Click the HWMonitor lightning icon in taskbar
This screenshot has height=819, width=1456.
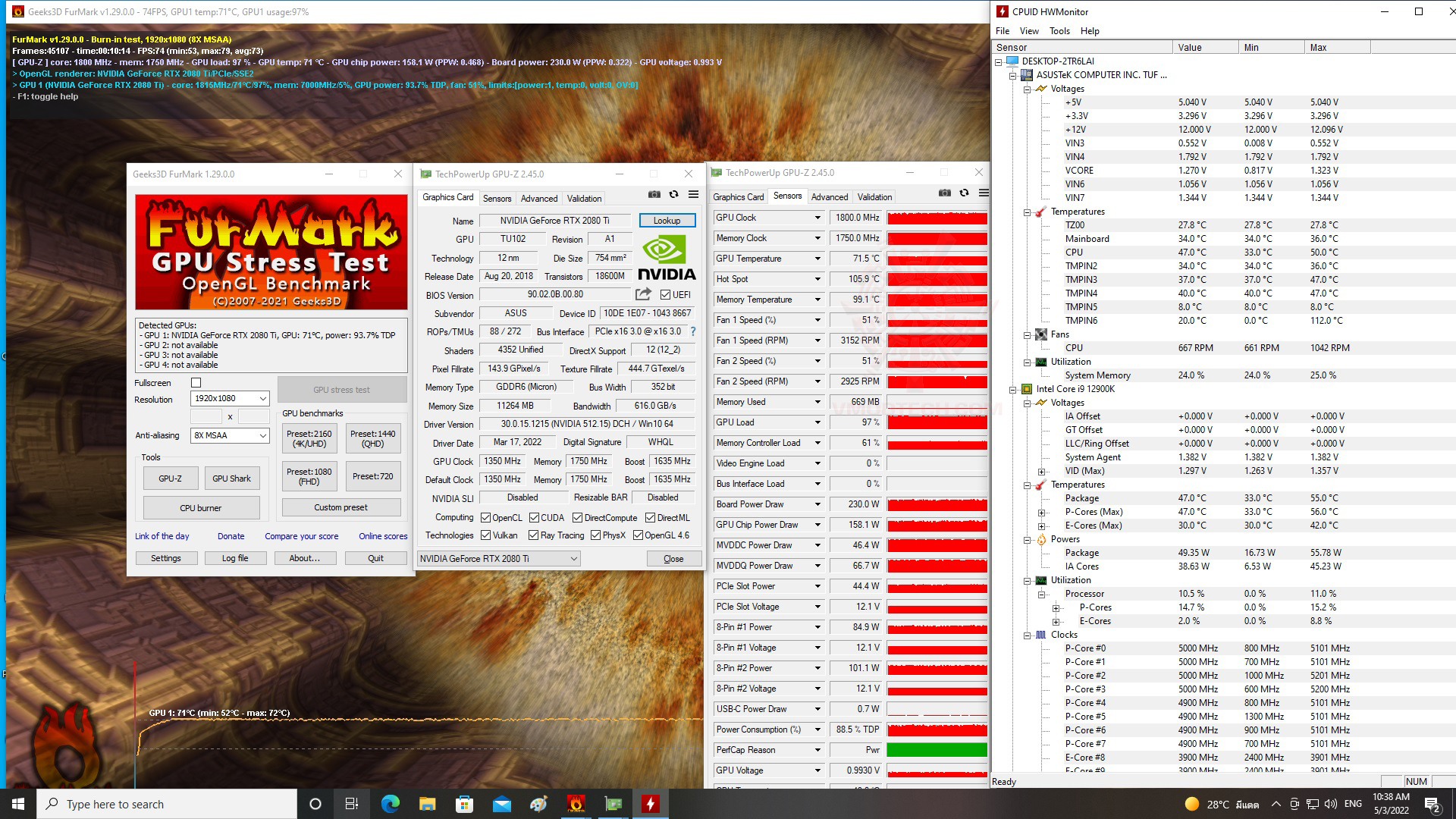click(x=650, y=804)
